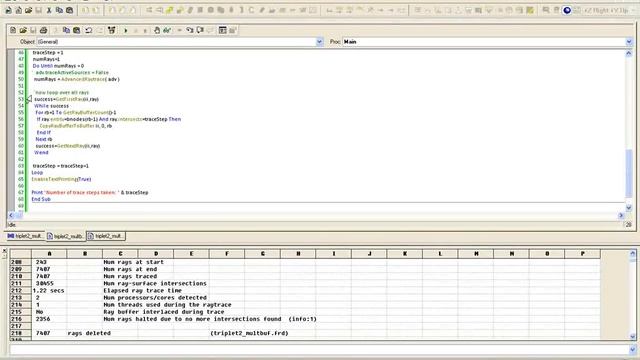This screenshot has width=640, height=360.
Task: Click the Step Over icon
Action: pyautogui.click(x=200, y=31)
